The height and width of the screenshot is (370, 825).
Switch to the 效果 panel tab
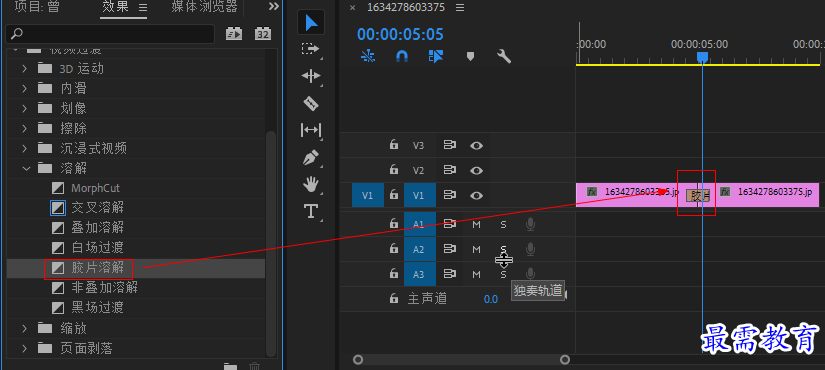click(x=116, y=7)
